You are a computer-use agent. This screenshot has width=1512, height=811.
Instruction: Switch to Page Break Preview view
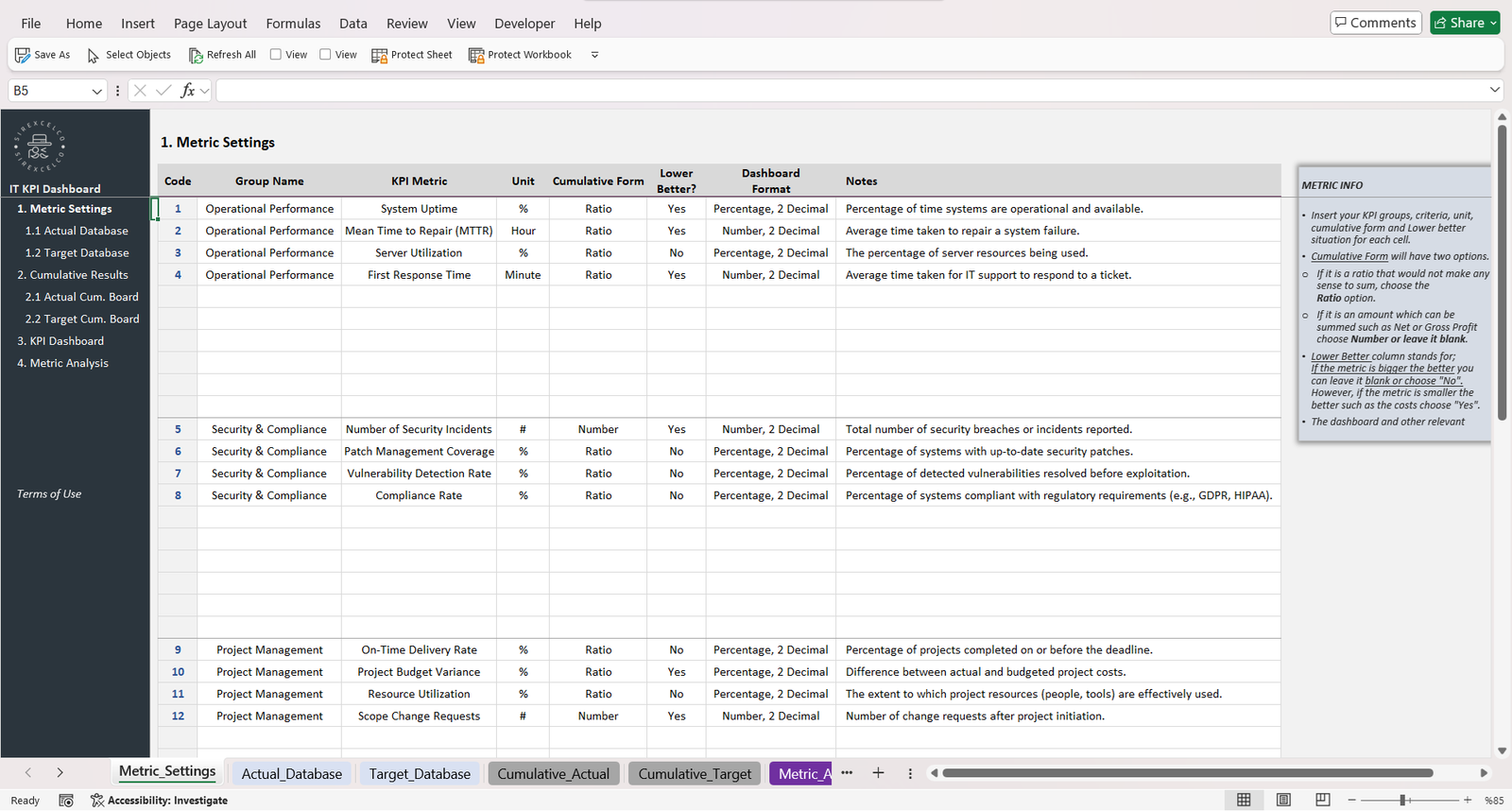pyautogui.click(x=1323, y=800)
